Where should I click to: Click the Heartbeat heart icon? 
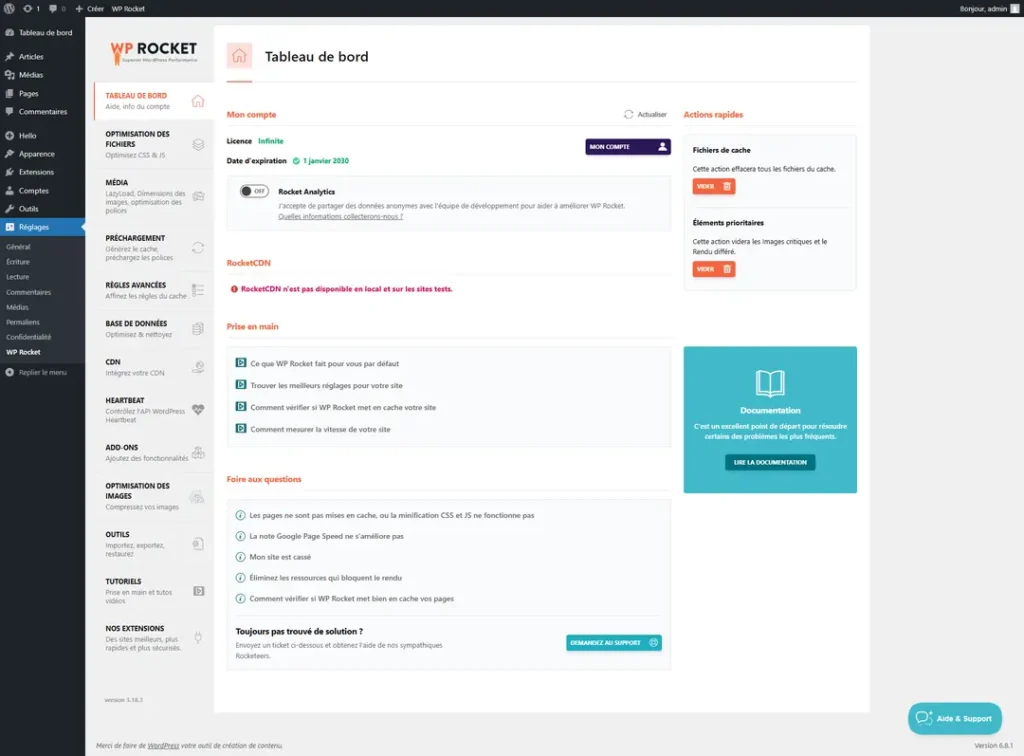pos(198,410)
